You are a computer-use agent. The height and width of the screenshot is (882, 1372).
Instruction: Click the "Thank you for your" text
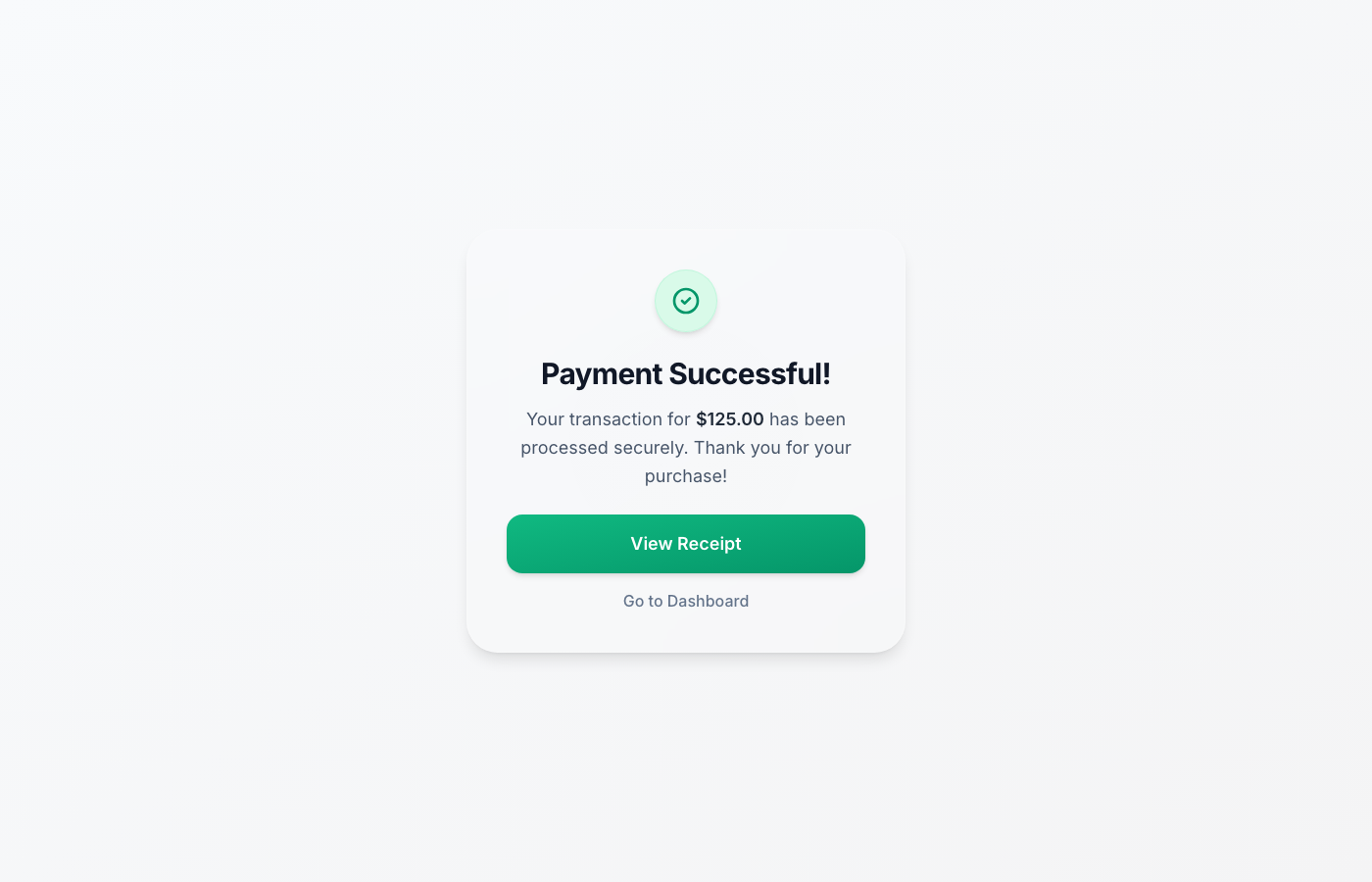[x=772, y=448]
